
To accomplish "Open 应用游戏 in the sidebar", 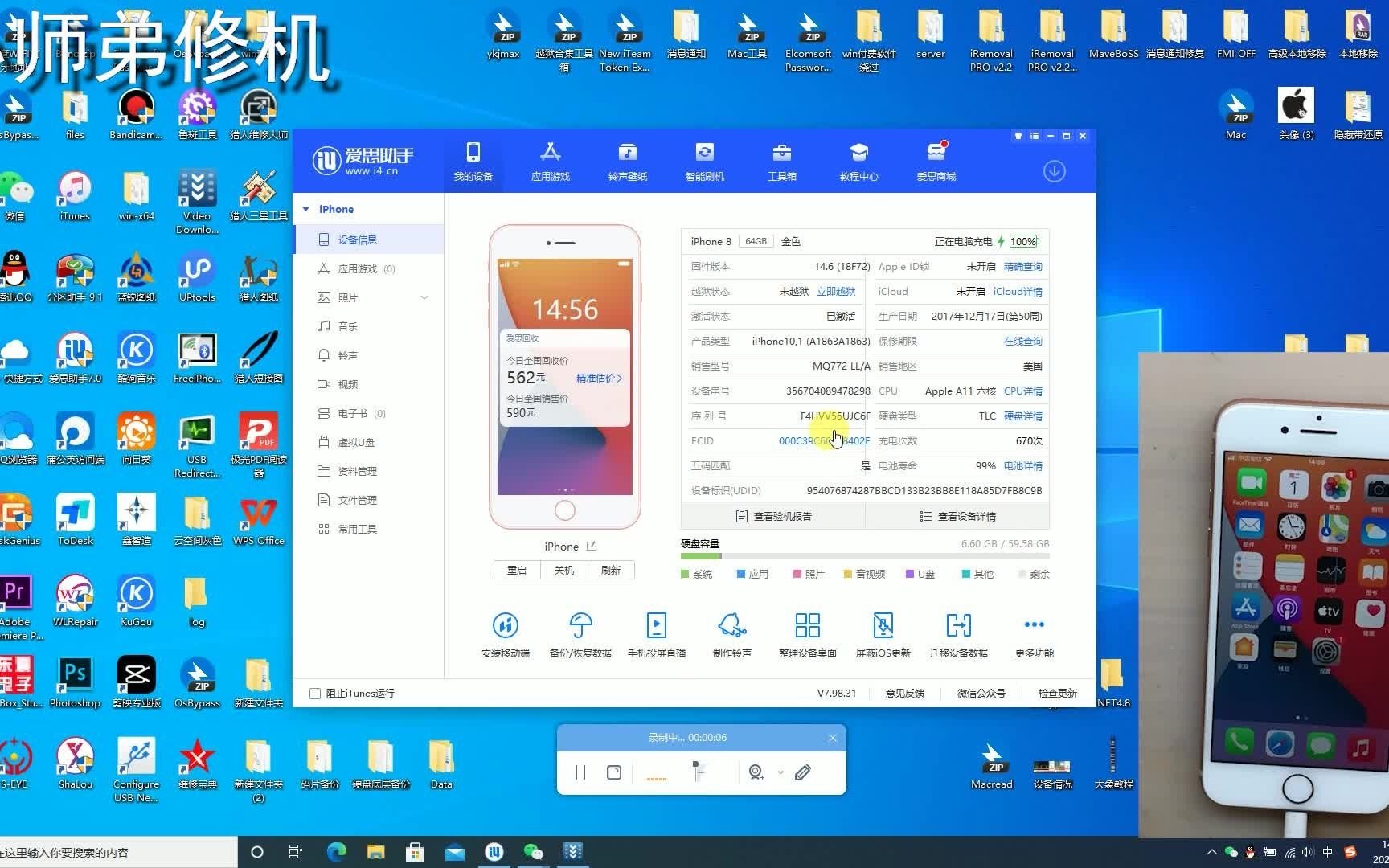I will click(368, 268).
